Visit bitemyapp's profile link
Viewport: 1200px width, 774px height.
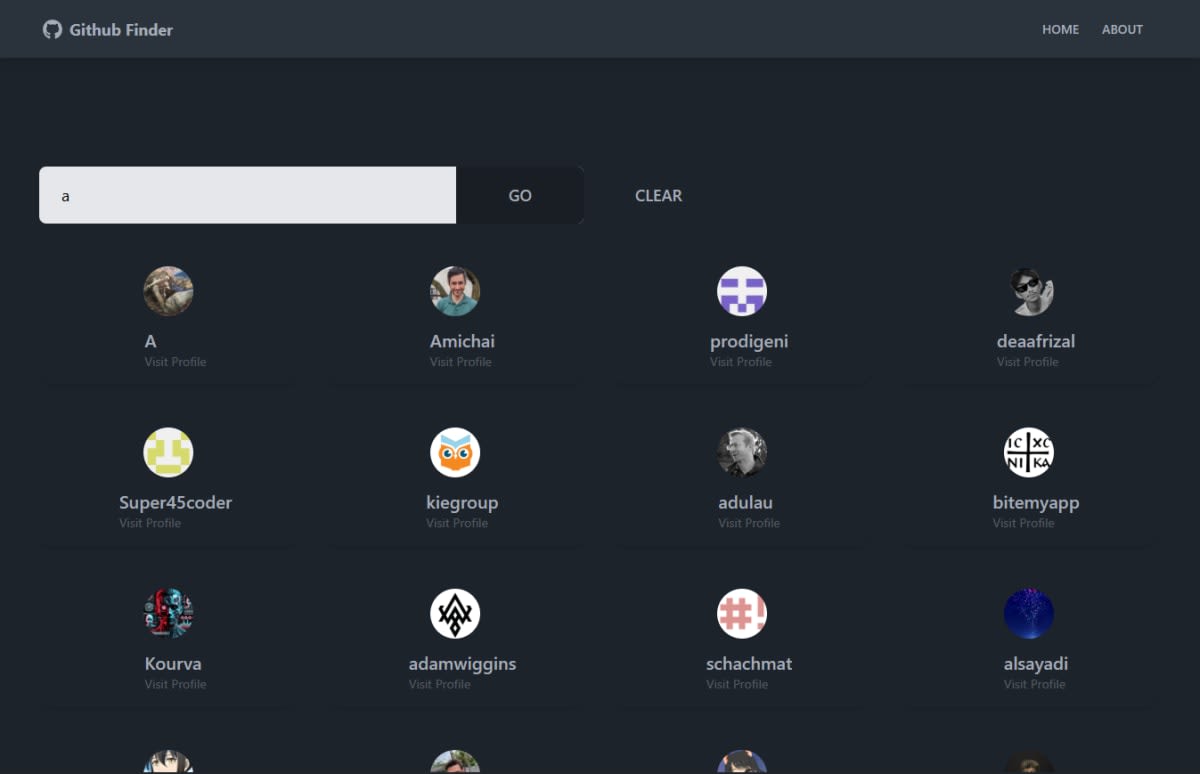pyautogui.click(x=1023, y=522)
